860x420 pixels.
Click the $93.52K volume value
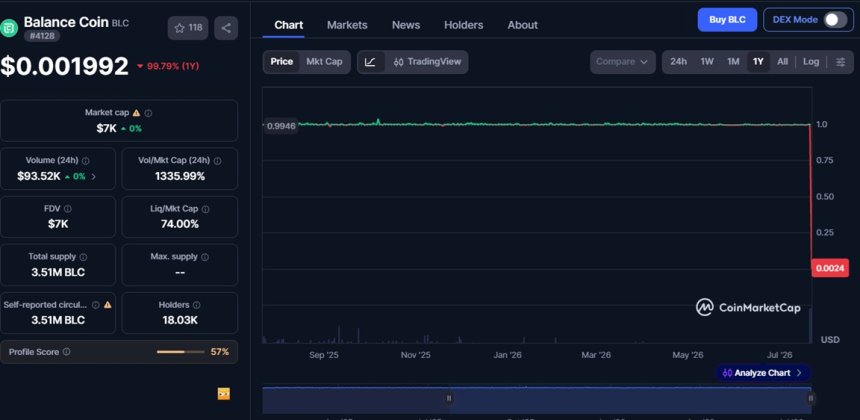pyautogui.click(x=39, y=177)
